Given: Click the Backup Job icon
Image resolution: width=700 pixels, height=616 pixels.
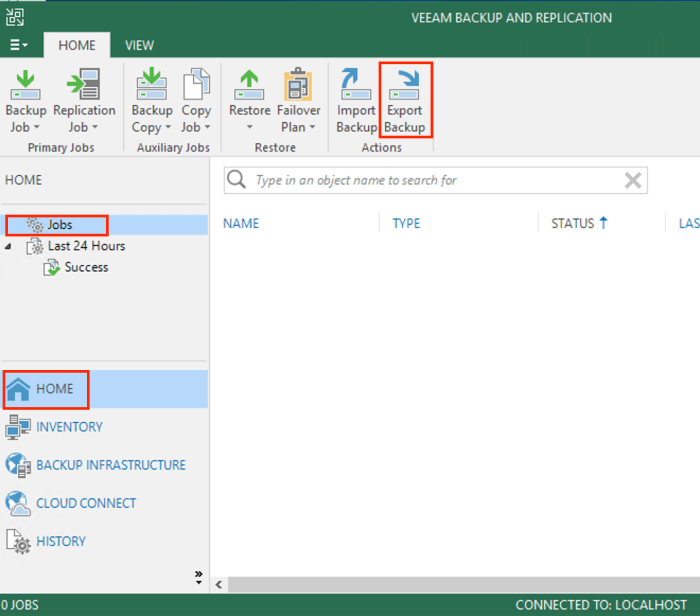Looking at the screenshot, I should click(x=25, y=85).
